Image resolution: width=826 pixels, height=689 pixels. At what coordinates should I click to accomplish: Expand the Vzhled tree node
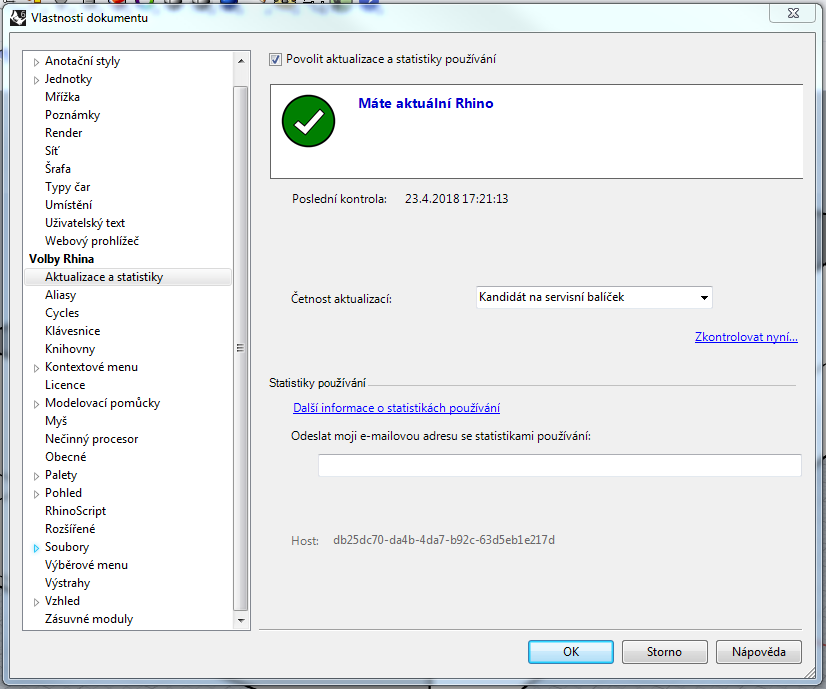coord(36,602)
